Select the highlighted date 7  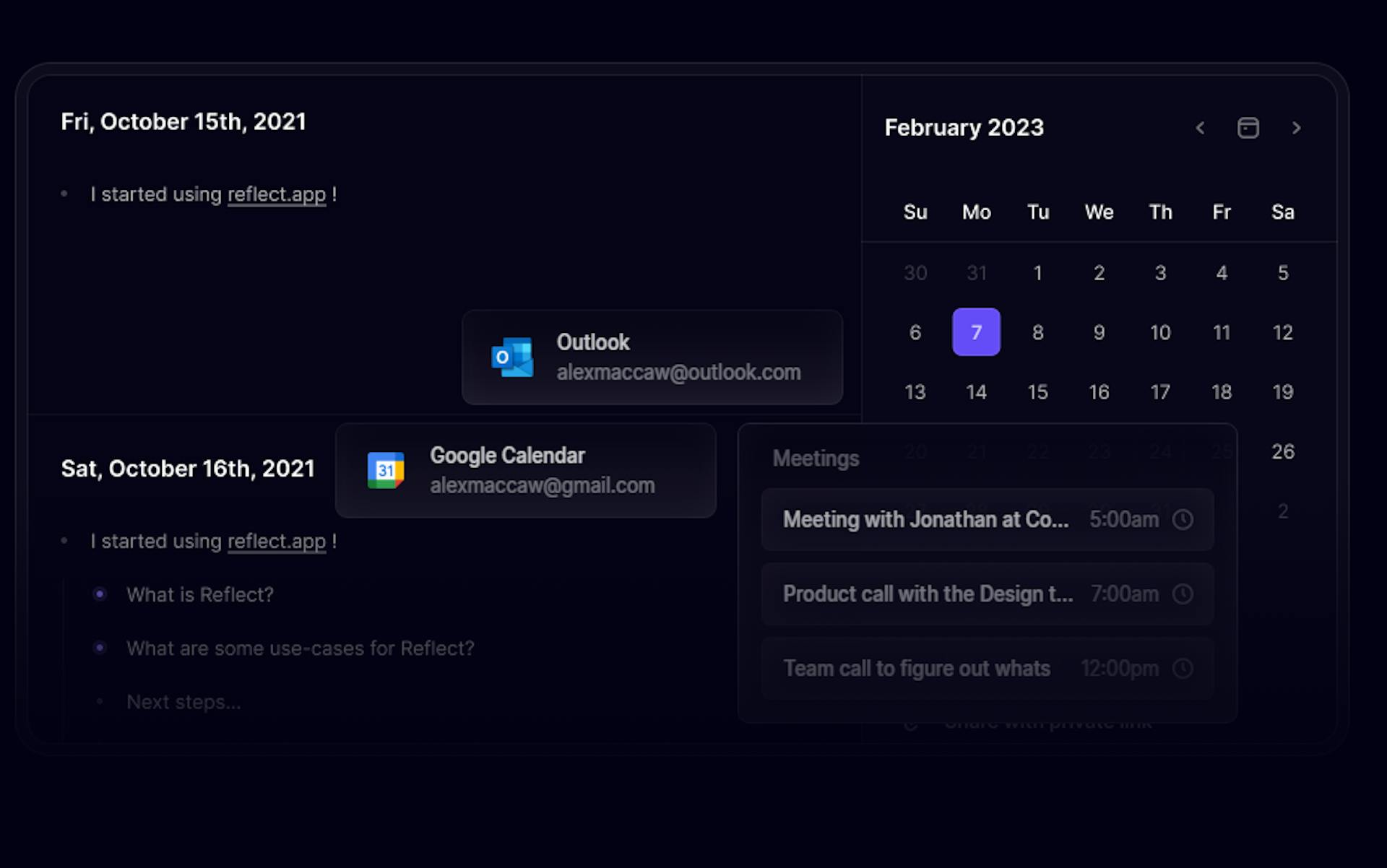coord(976,332)
